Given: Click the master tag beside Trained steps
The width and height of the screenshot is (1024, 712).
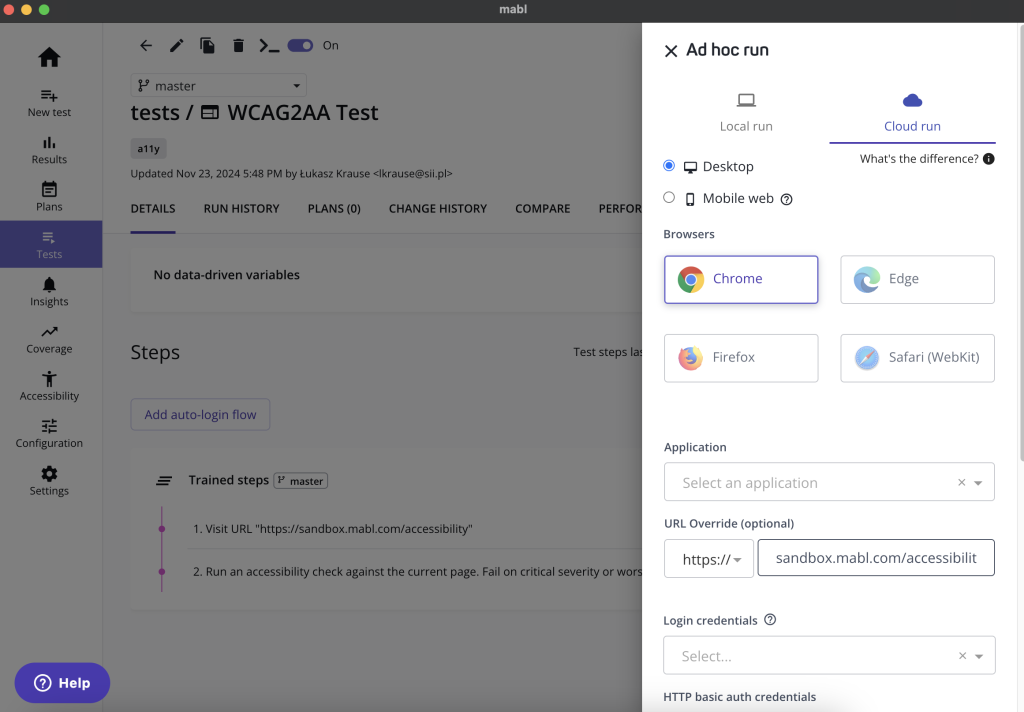Looking at the screenshot, I should (x=300, y=481).
